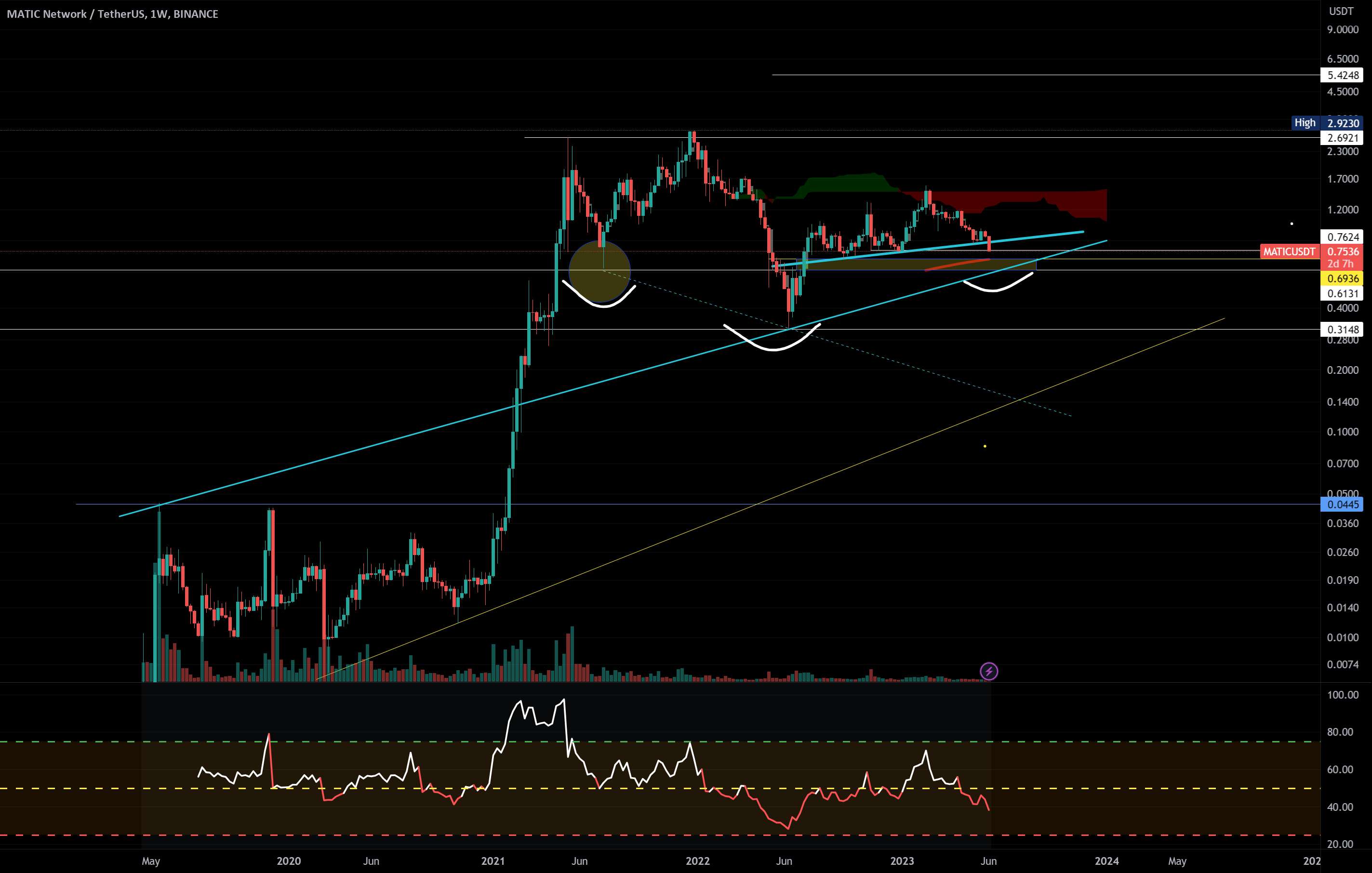
Task: Click the 2d 7h countdown label
Action: 1340,264
